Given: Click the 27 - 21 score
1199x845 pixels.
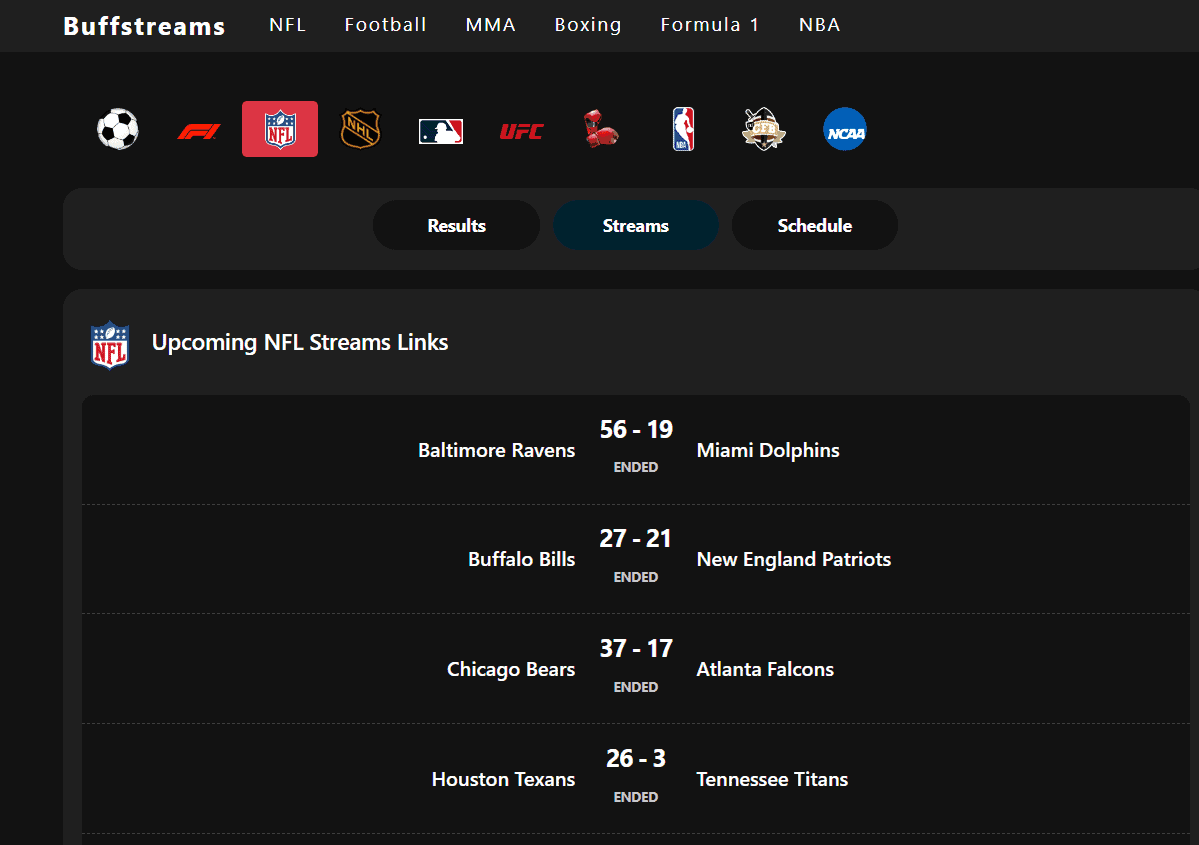Looking at the screenshot, I should tap(635, 539).
